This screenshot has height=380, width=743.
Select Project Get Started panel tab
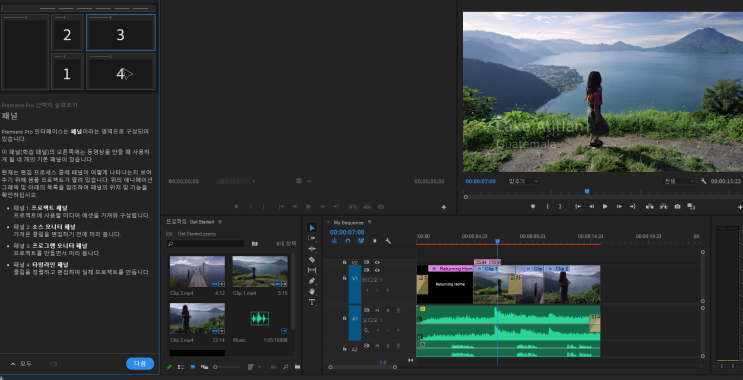point(190,222)
